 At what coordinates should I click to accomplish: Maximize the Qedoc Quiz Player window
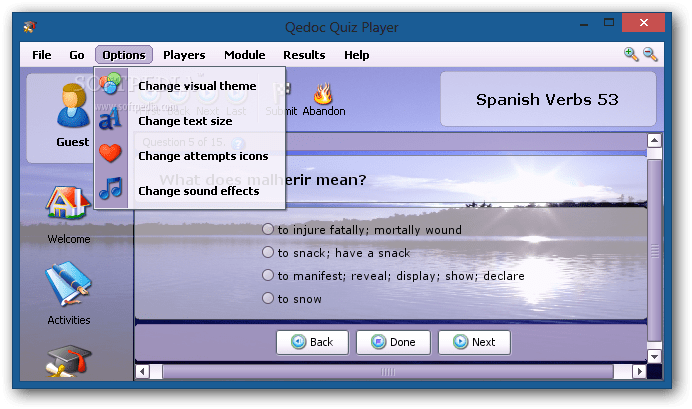[609, 23]
